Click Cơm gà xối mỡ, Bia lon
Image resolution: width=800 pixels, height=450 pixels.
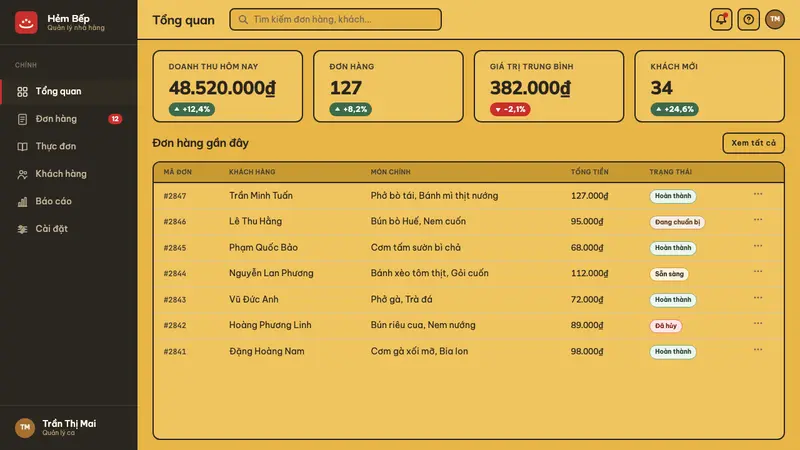point(419,351)
